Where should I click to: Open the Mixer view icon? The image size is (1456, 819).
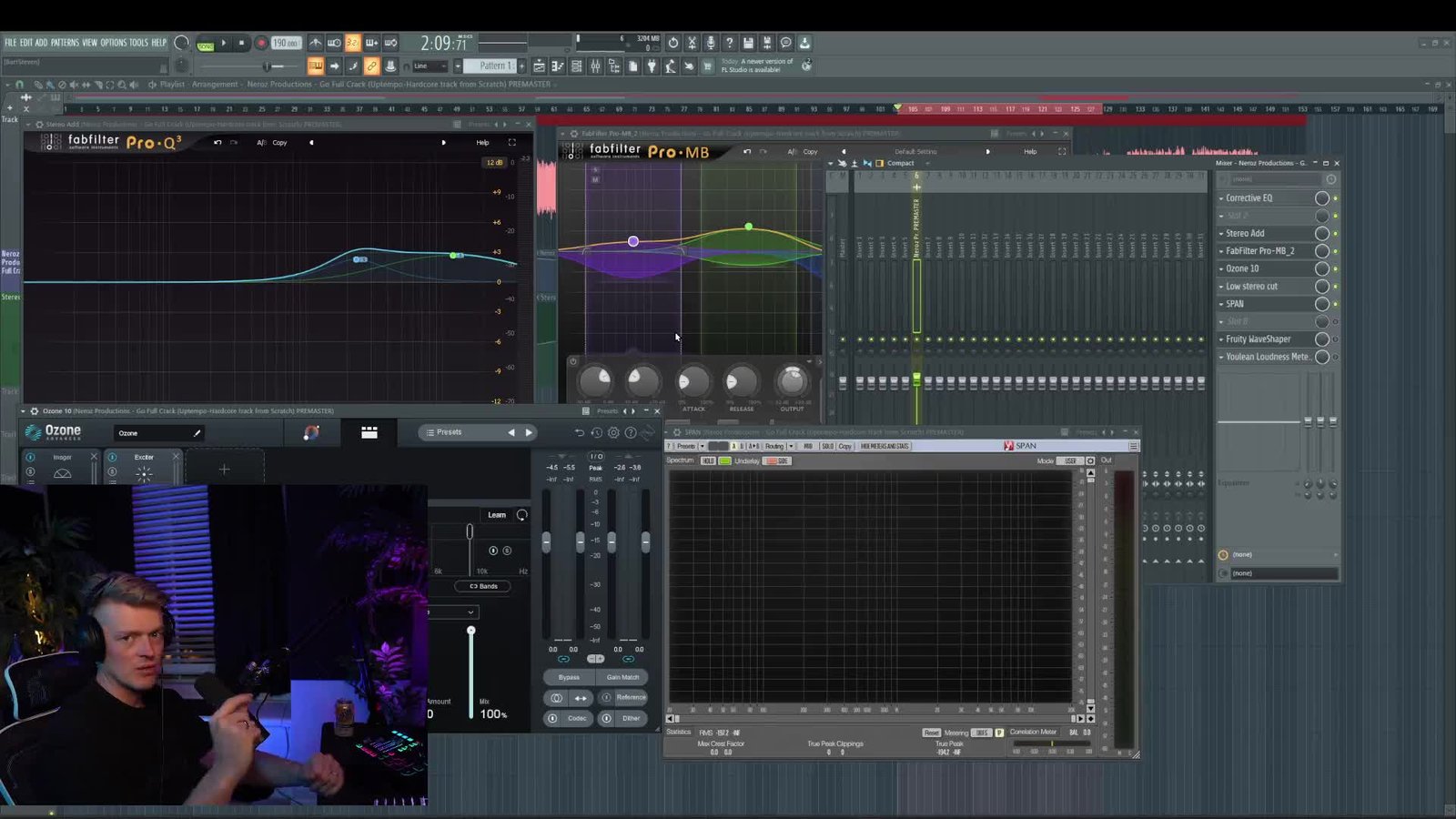tap(595, 66)
